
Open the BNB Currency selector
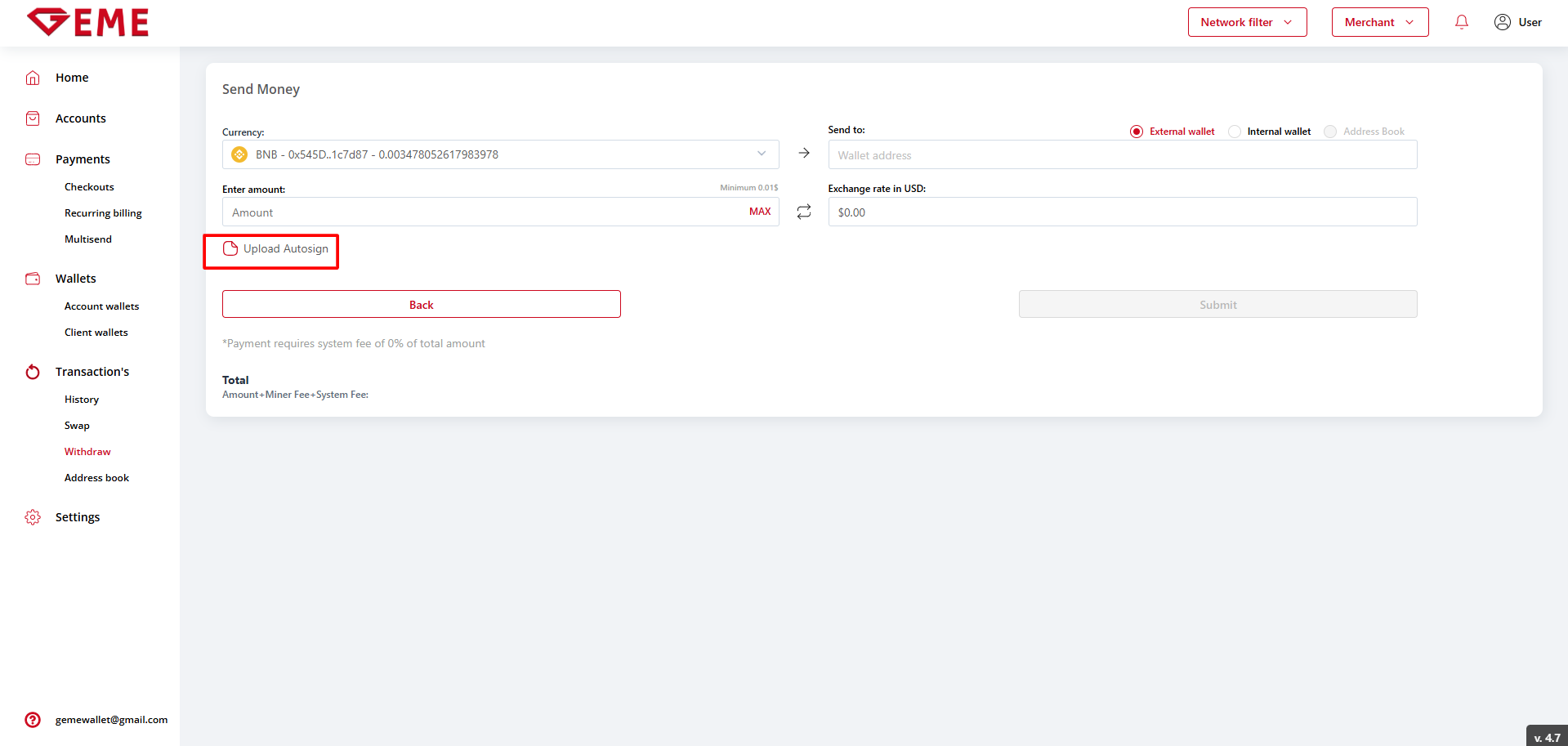click(x=500, y=154)
